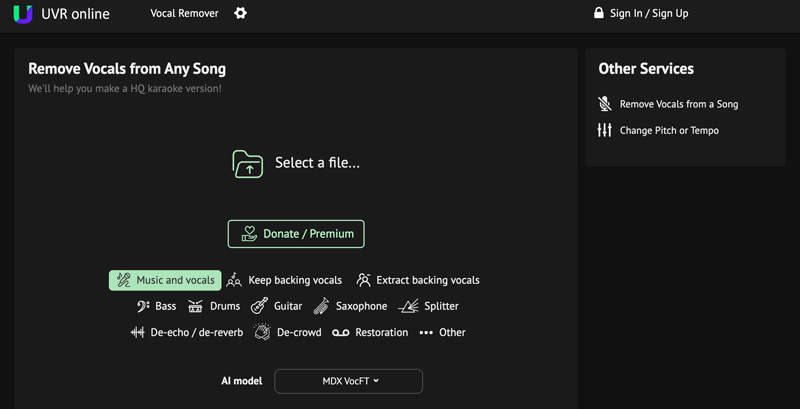Open the MDX VocFT AI model dropdown
Screen dimensions: 800x409
(x=348, y=381)
